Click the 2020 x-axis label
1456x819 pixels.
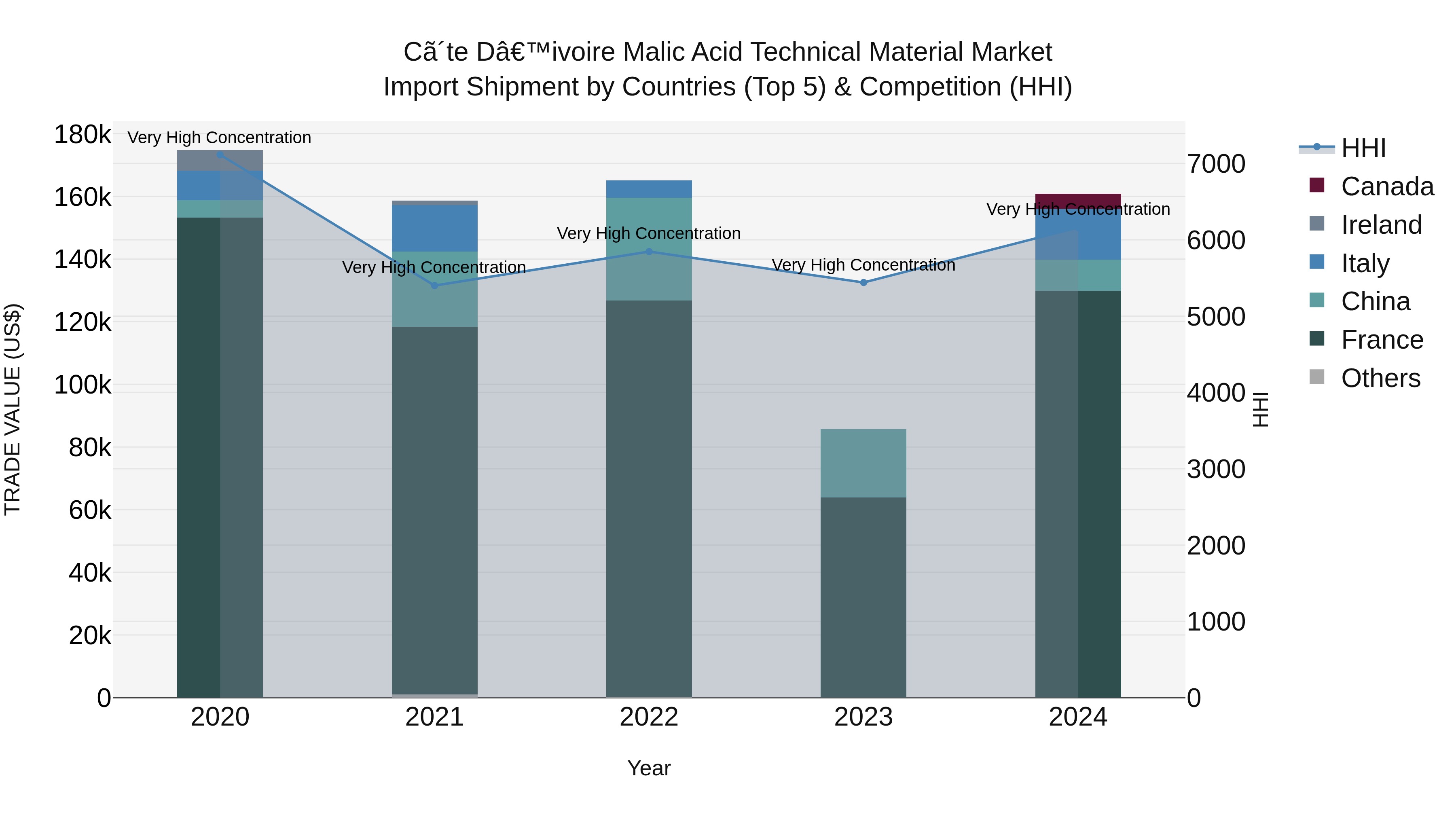coord(220,717)
